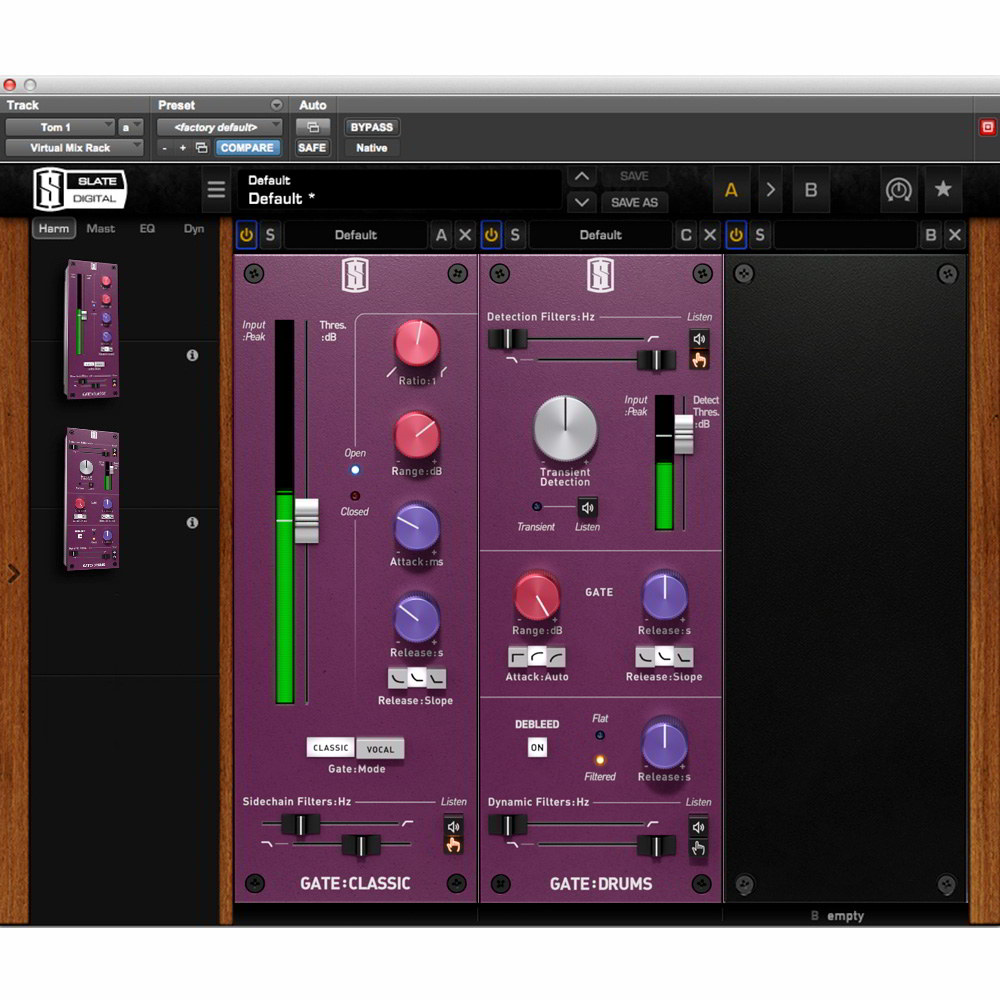Screen dimensions: 1000x1000
Task: Open Gate Classic Default preset field
Action: (356, 235)
